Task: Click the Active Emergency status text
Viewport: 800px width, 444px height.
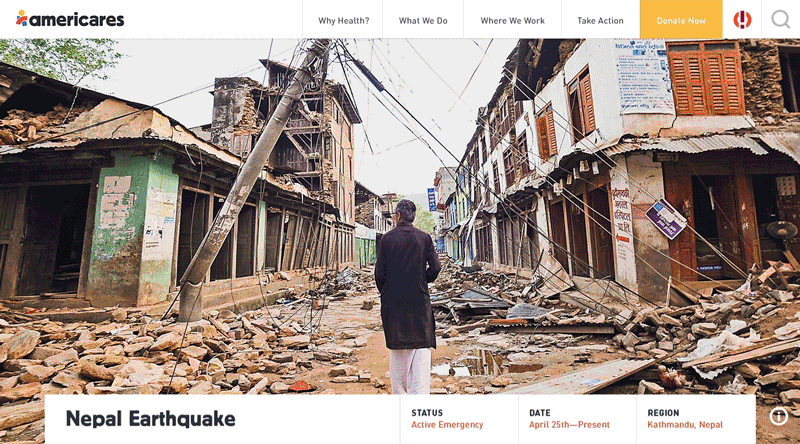Action: [447, 425]
